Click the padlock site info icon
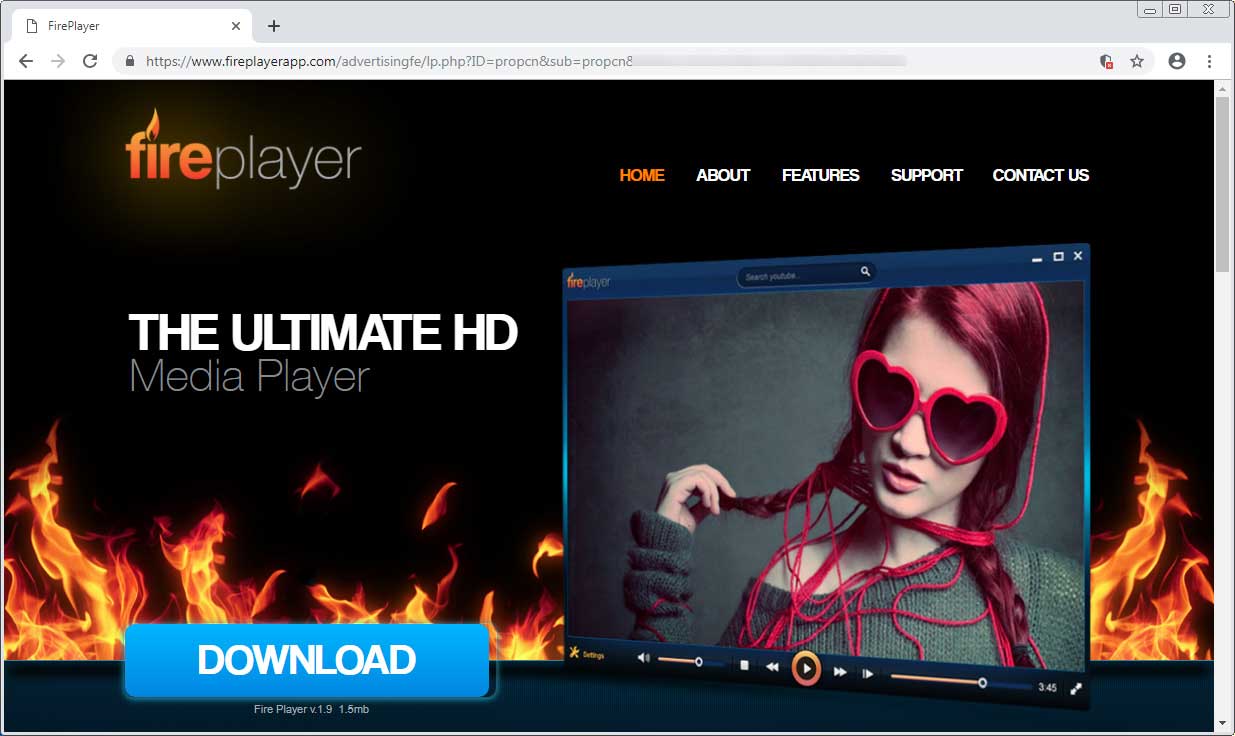Viewport: 1235px width, 736px height. click(x=129, y=61)
